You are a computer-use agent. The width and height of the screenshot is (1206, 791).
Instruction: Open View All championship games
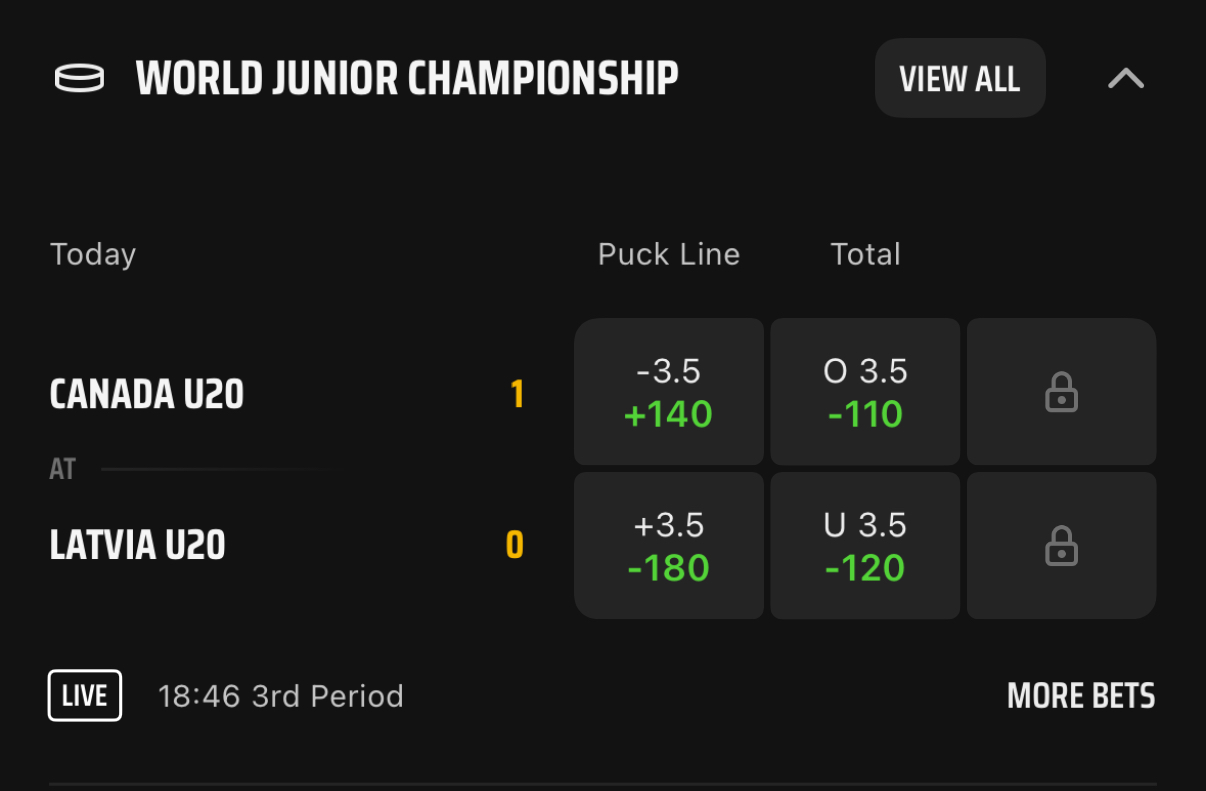coord(960,78)
